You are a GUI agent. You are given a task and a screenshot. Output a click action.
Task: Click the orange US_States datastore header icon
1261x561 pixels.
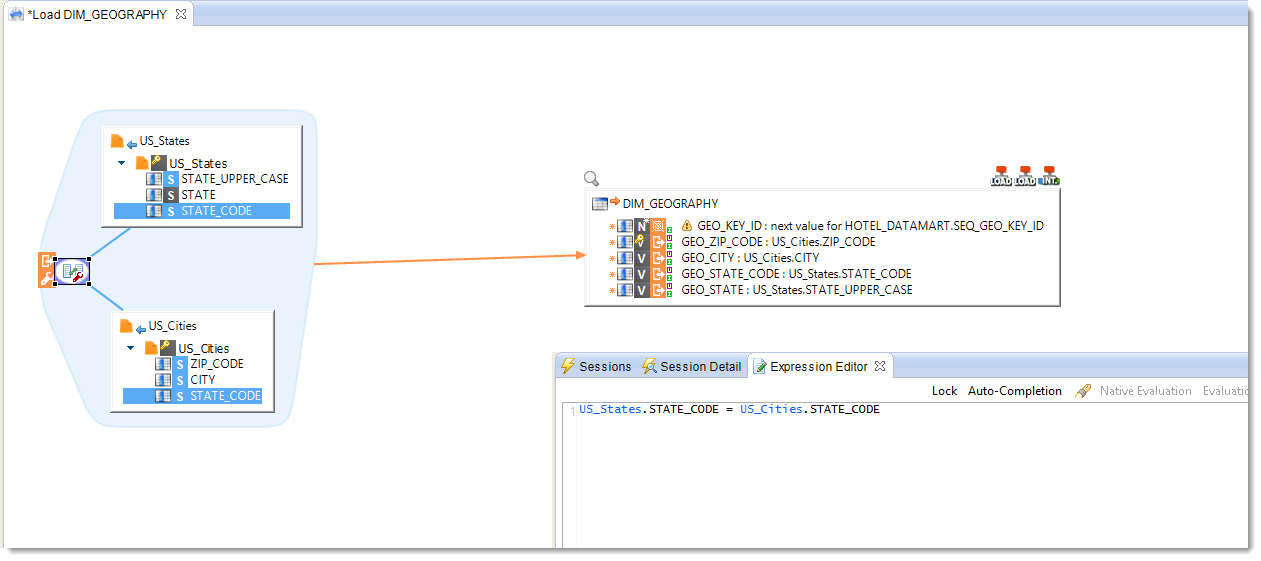click(117, 141)
